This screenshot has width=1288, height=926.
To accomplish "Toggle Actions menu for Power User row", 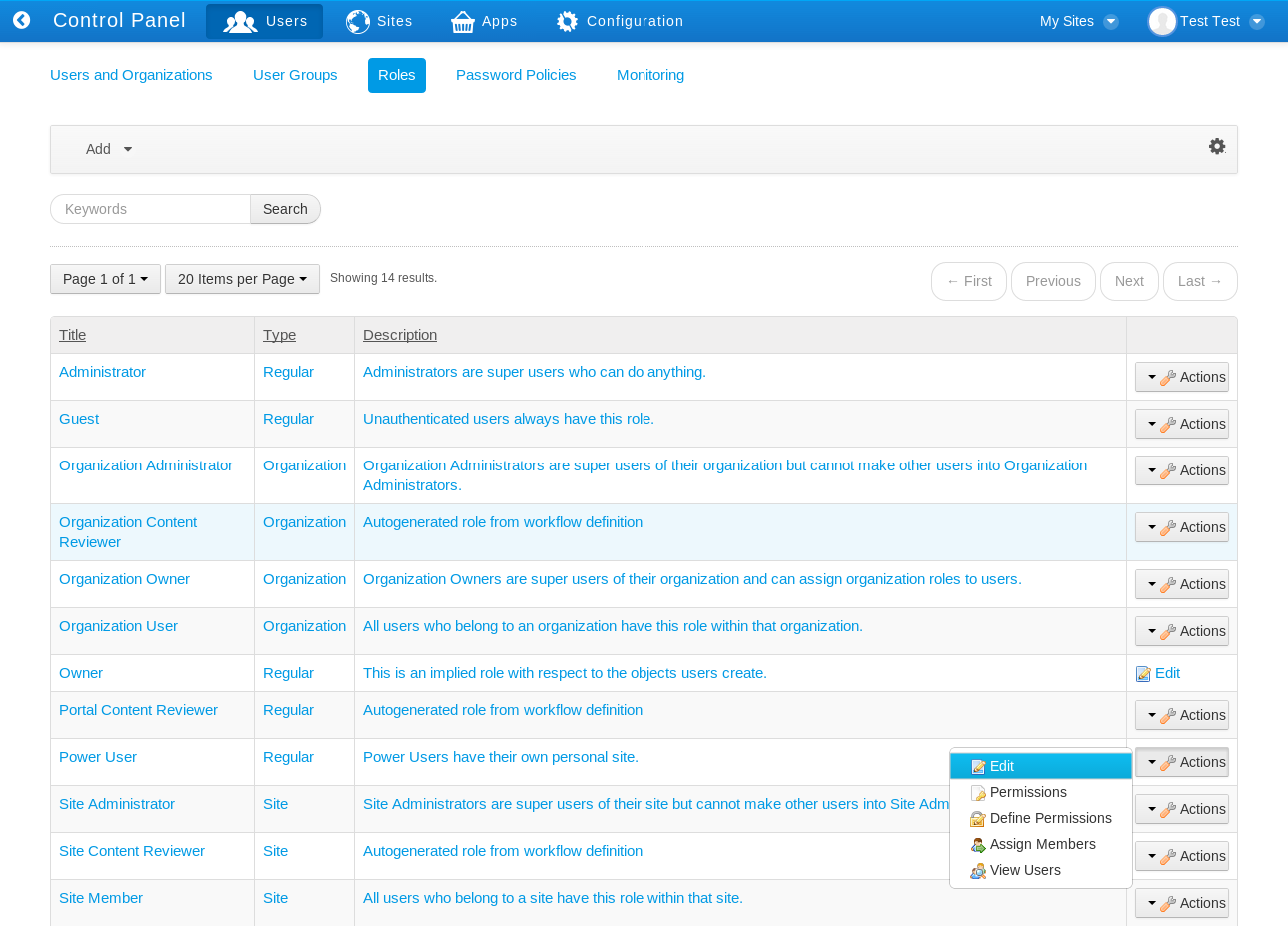I will (1182, 762).
